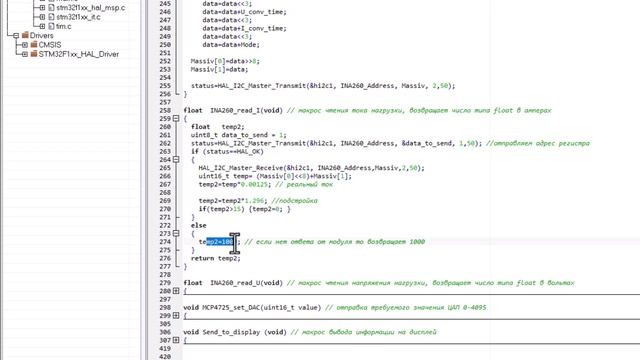Click the Russian comment on line 274
The image size is (640, 360).
click(335, 242)
